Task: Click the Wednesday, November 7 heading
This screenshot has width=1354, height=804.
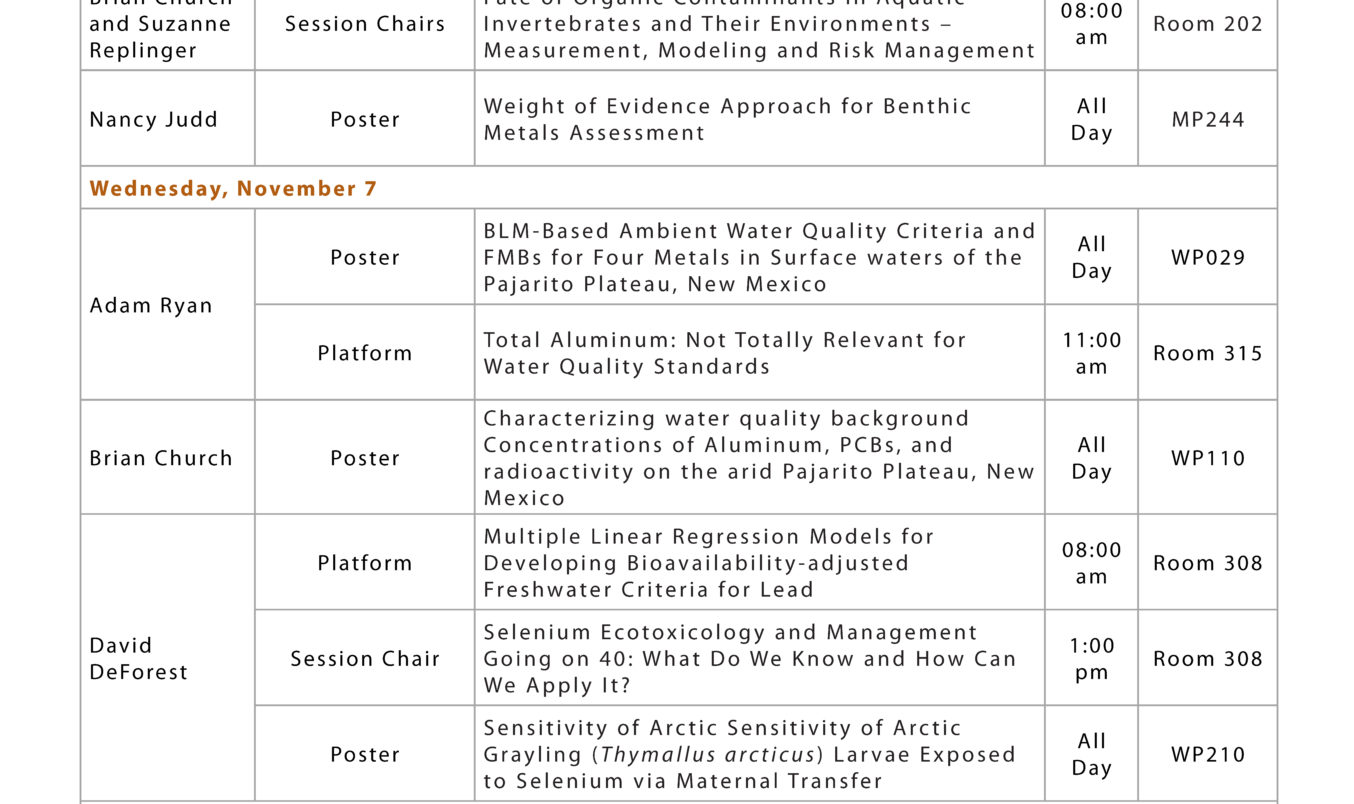Action: click(233, 188)
